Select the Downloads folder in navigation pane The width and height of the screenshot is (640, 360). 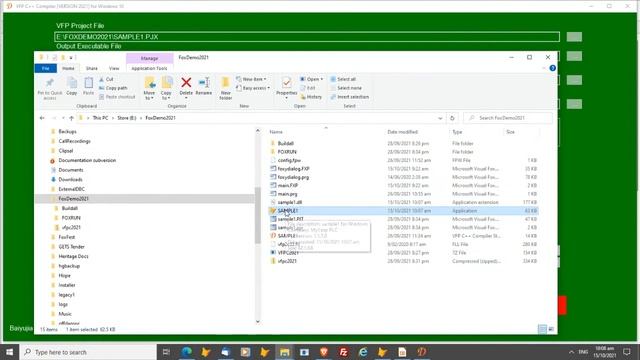(70, 180)
